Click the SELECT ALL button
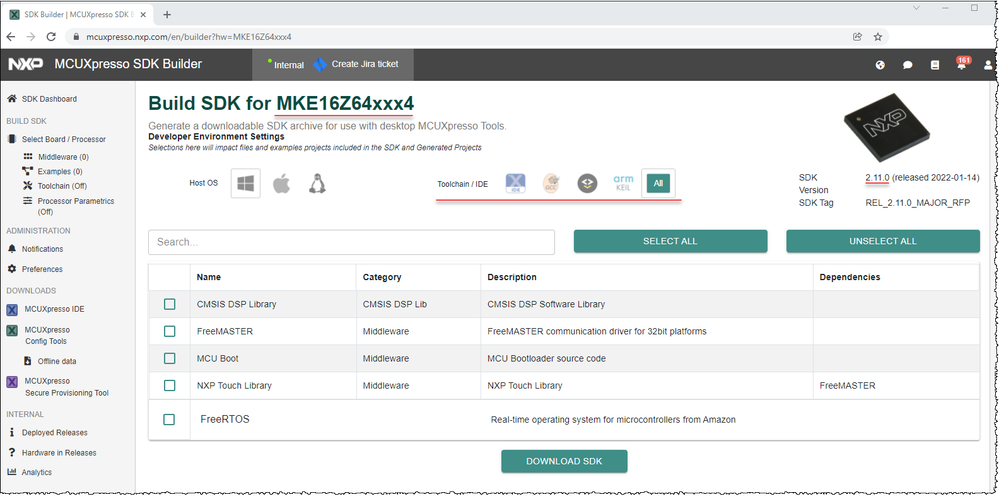This screenshot has width=999, height=496. coord(670,241)
